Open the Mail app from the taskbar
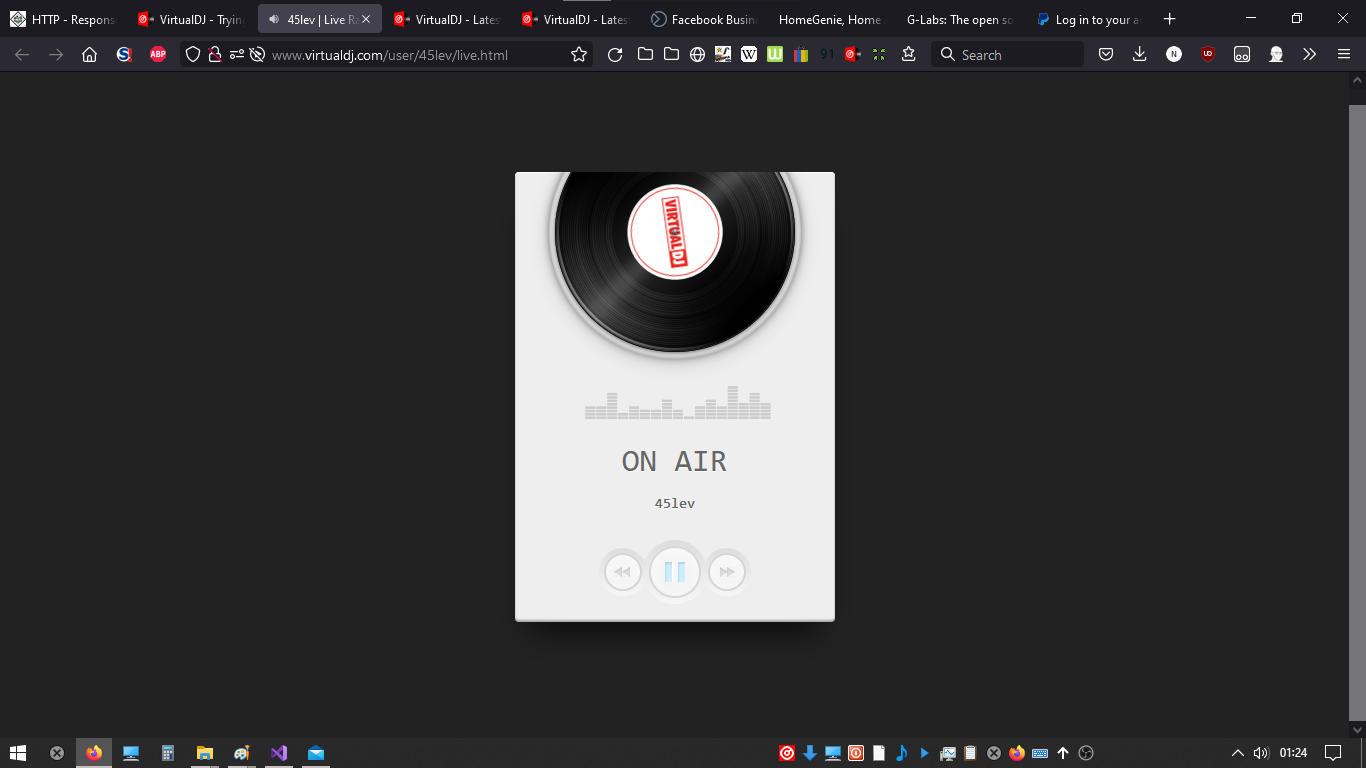 pos(316,753)
